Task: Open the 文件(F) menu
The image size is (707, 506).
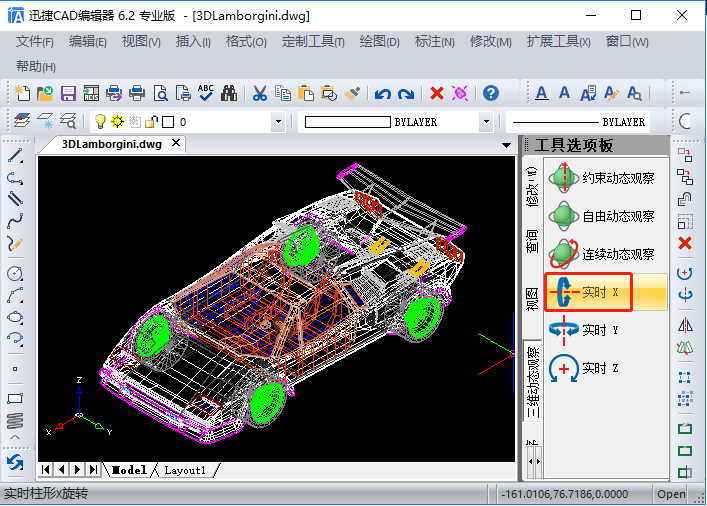Action: (x=35, y=42)
